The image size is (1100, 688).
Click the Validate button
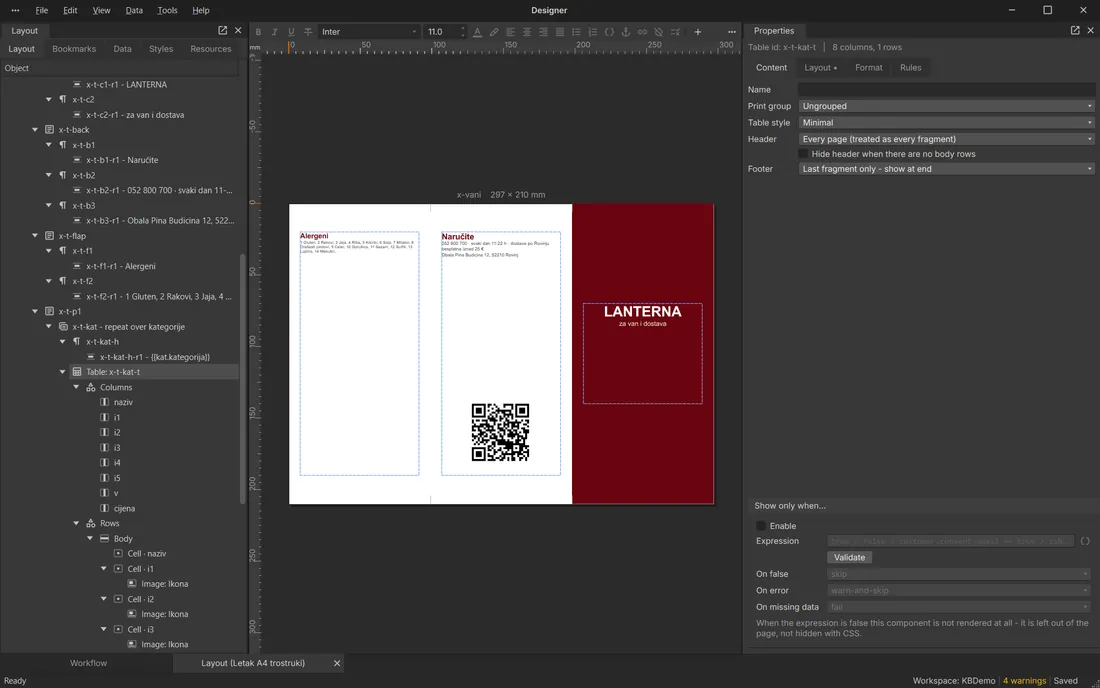pyautogui.click(x=850, y=558)
